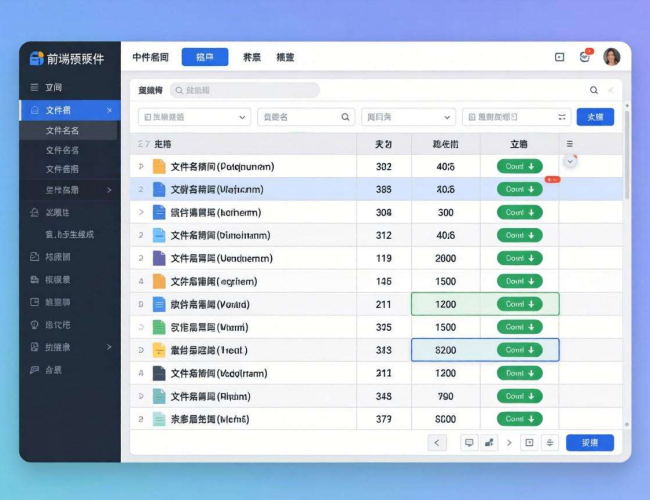Open the first filter dropdown in the filter row
Screen dimensions: 650x500
(194, 117)
